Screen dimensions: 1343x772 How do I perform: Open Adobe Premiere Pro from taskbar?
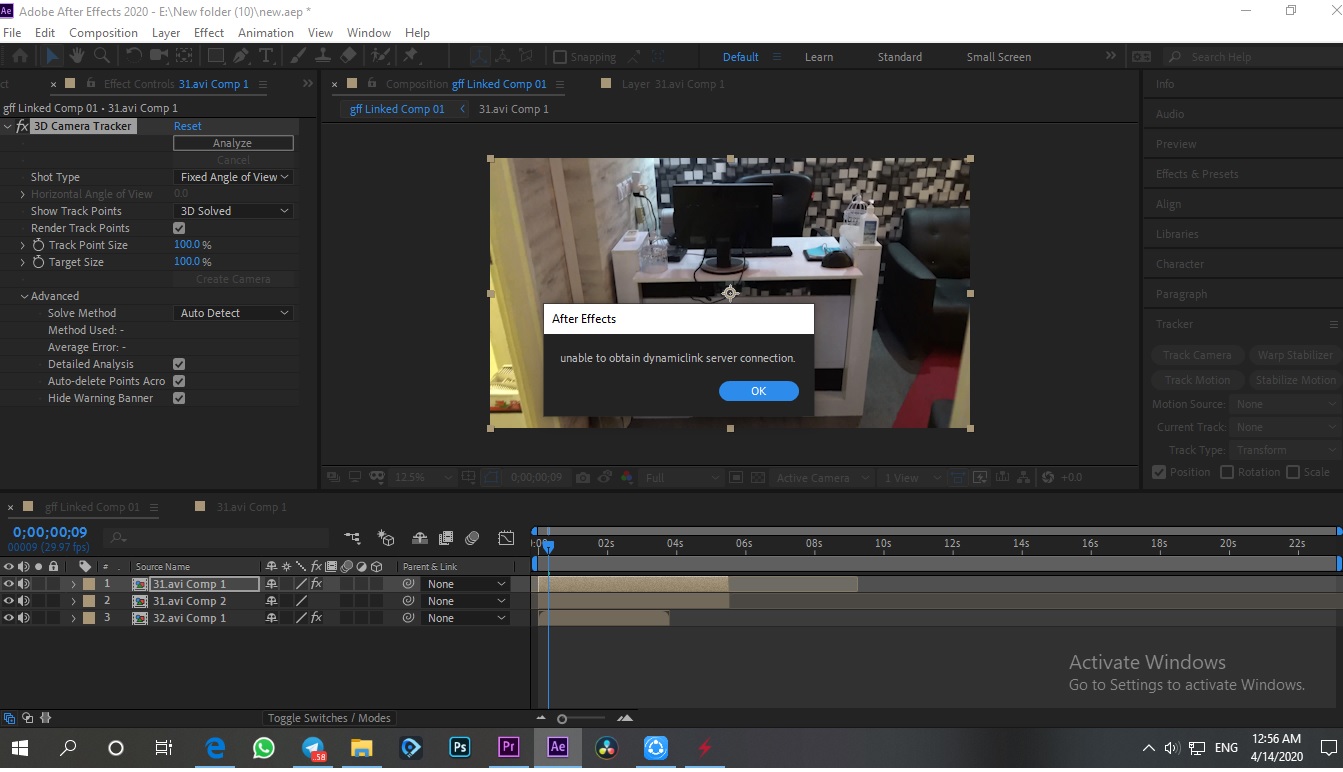pyautogui.click(x=508, y=747)
